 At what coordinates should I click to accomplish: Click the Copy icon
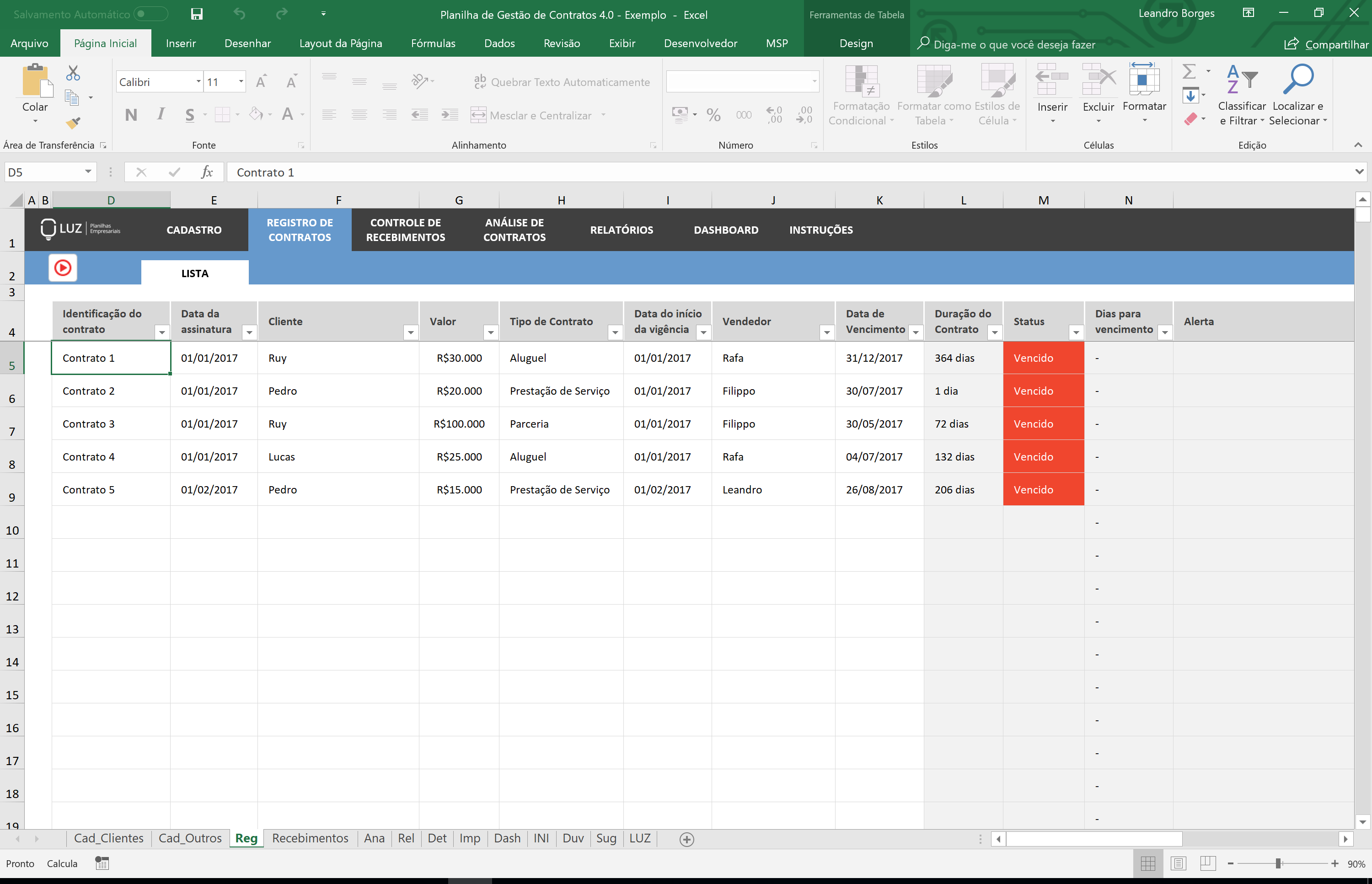[72, 97]
